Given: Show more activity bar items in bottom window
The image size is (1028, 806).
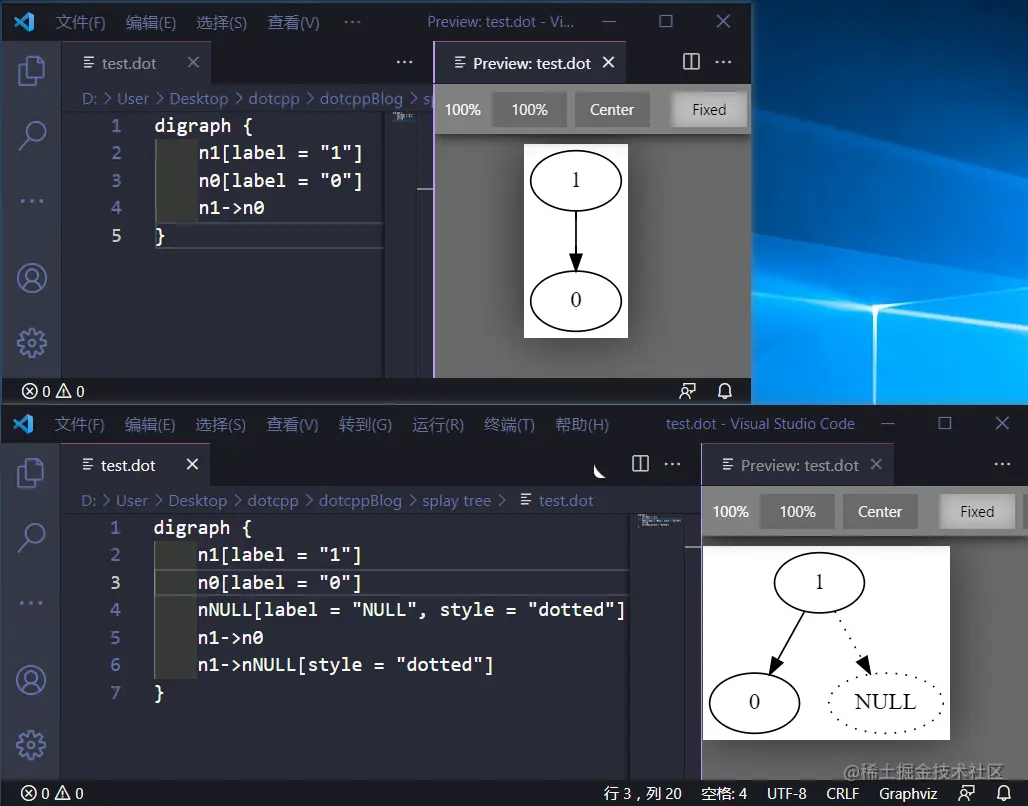Looking at the screenshot, I should (30, 603).
